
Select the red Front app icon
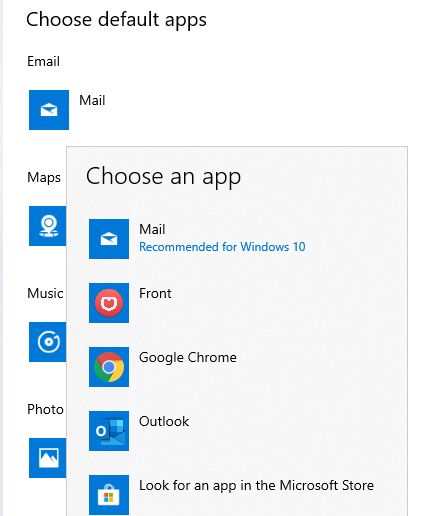[x=109, y=303]
